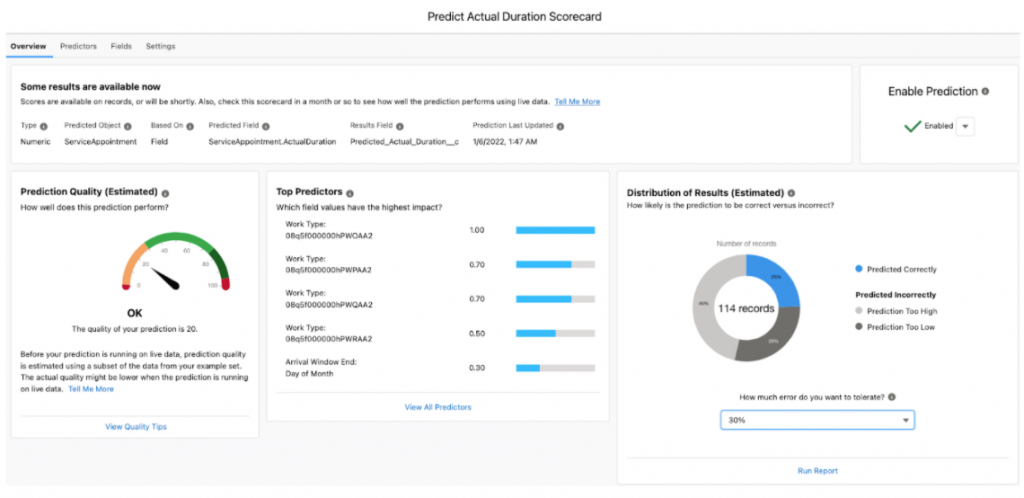Switch to the Predictors tab
This screenshot has height=498, width=1024.
pos(79,46)
